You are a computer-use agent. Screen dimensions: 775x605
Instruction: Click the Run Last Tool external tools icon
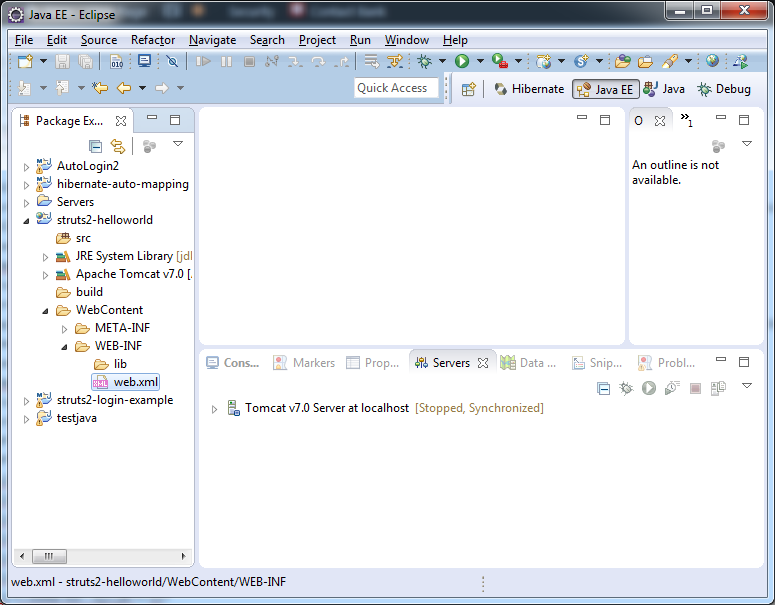pos(500,61)
